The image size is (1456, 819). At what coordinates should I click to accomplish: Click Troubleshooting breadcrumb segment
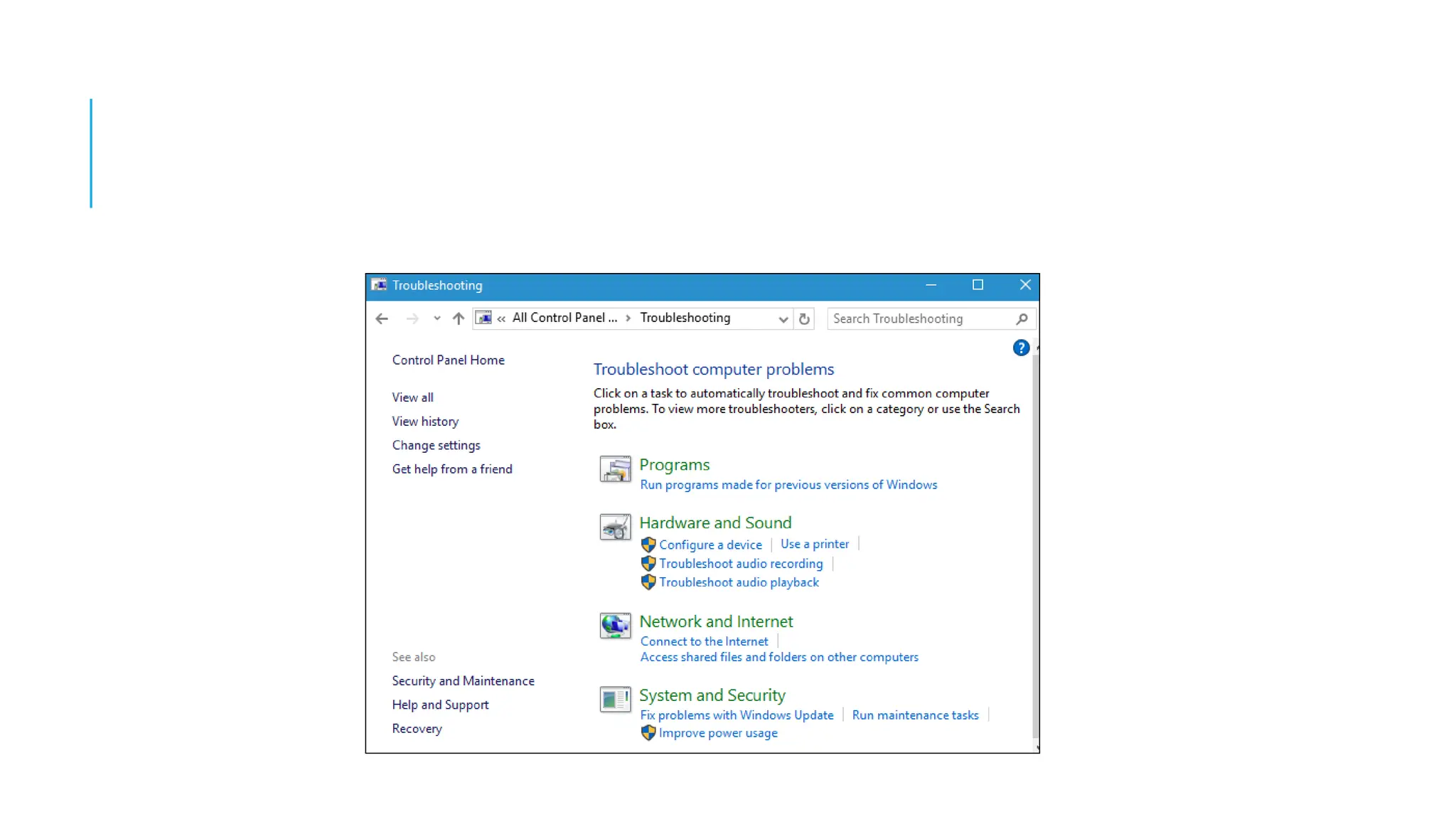(x=685, y=318)
